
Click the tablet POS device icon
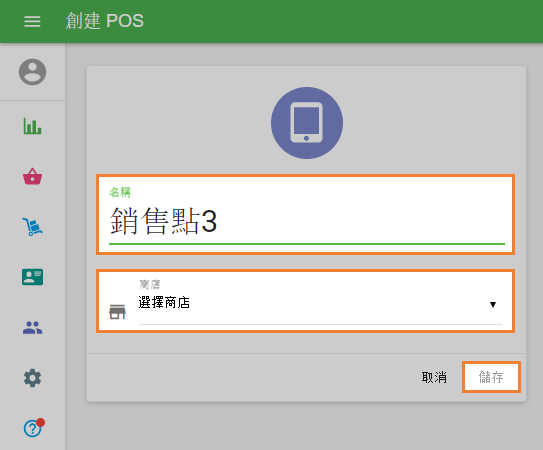click(x=307, y=123)
